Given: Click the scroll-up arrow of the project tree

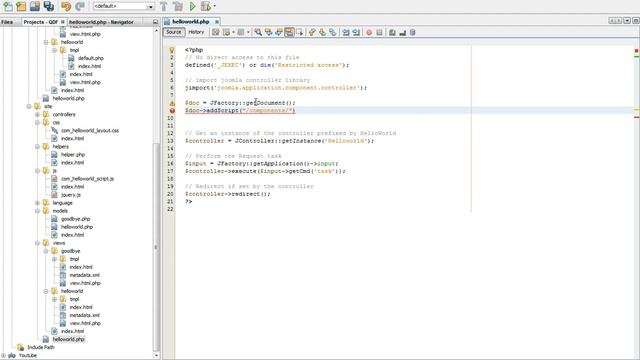Looking at the screenshot, I should click(x=156, y=31).
